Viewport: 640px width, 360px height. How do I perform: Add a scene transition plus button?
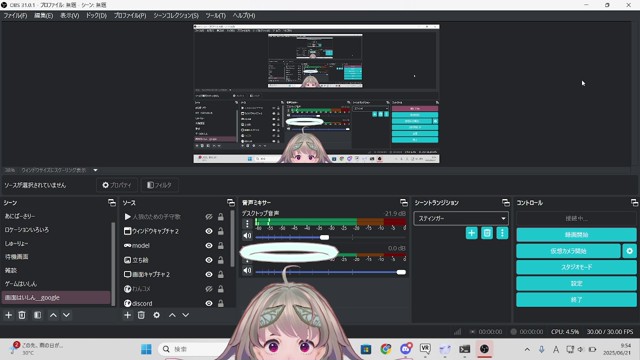click(471, 233)
